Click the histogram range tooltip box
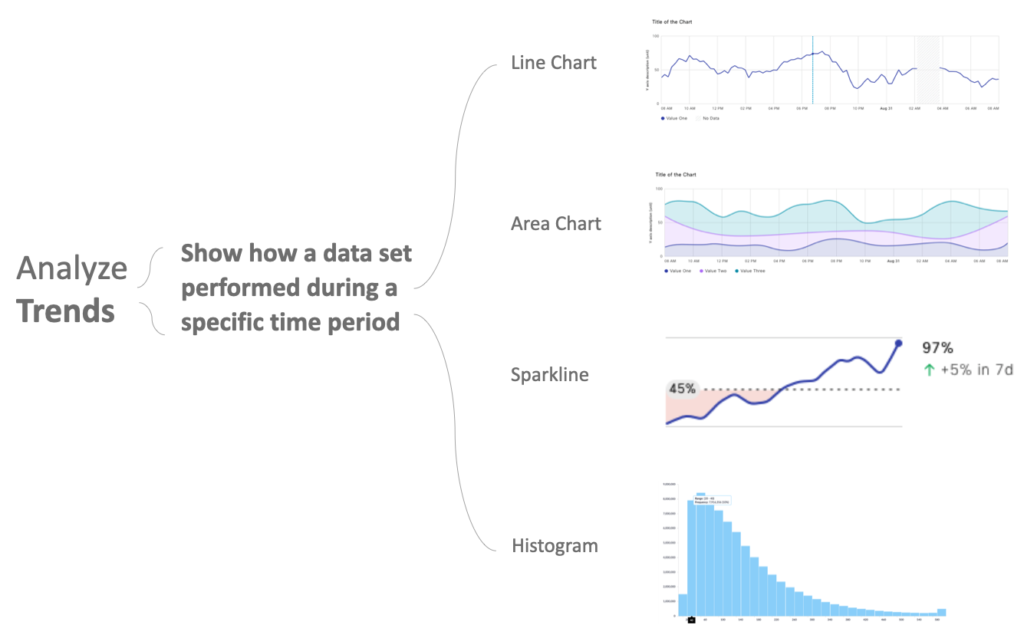This screenshot has width=1024, height=638. pyautogui.click(x=712, y=501)
